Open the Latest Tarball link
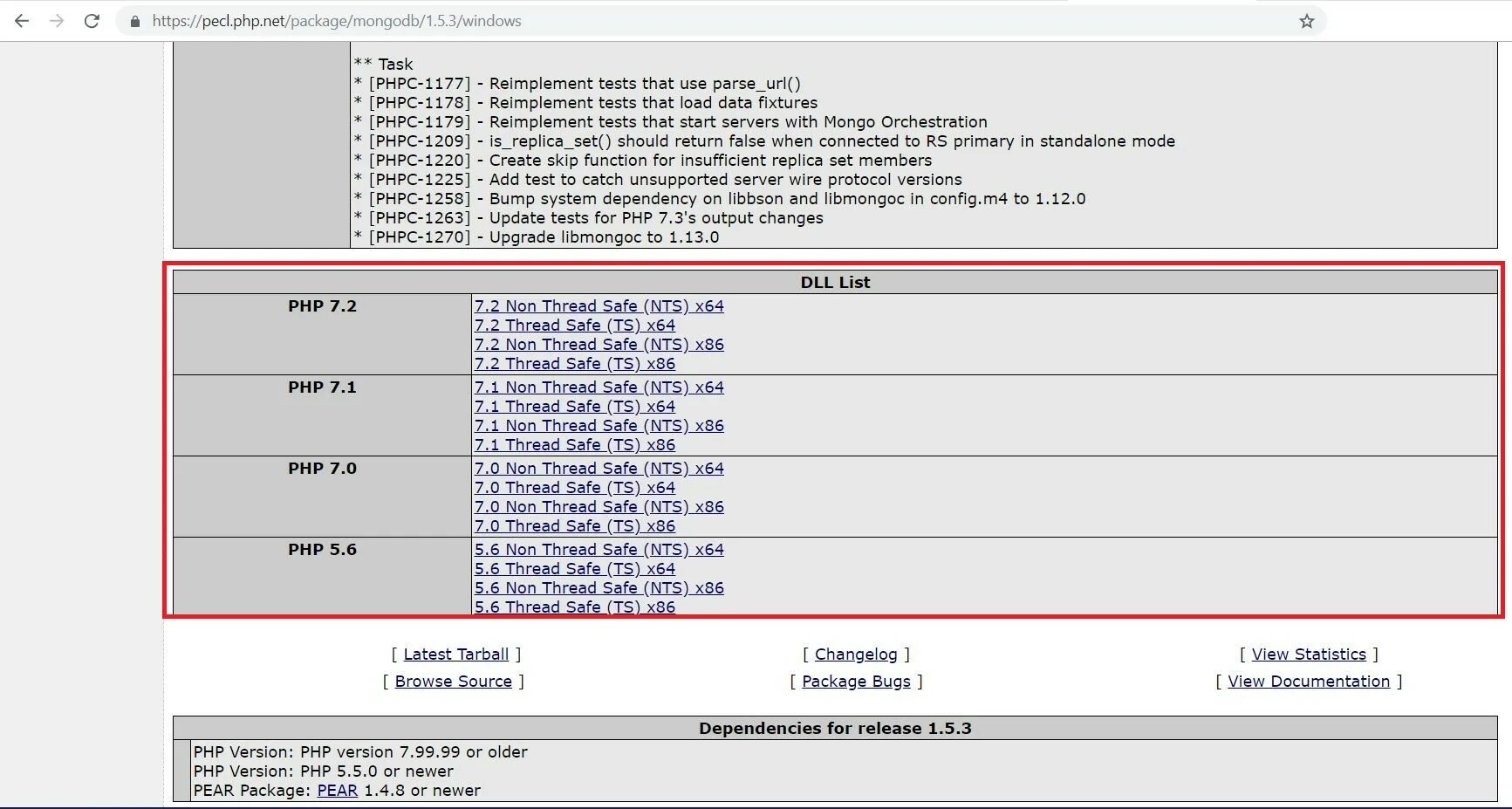The image size is (1512, 809). 455,655
